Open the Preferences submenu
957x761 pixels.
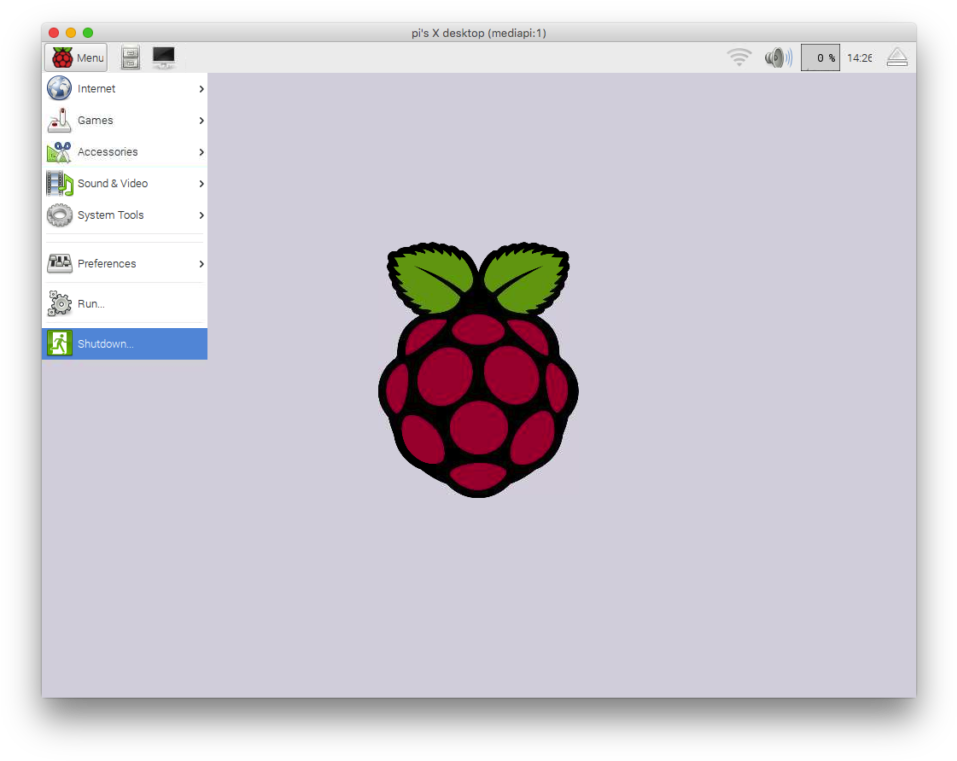pyautogui.click(x=125, y=264)
